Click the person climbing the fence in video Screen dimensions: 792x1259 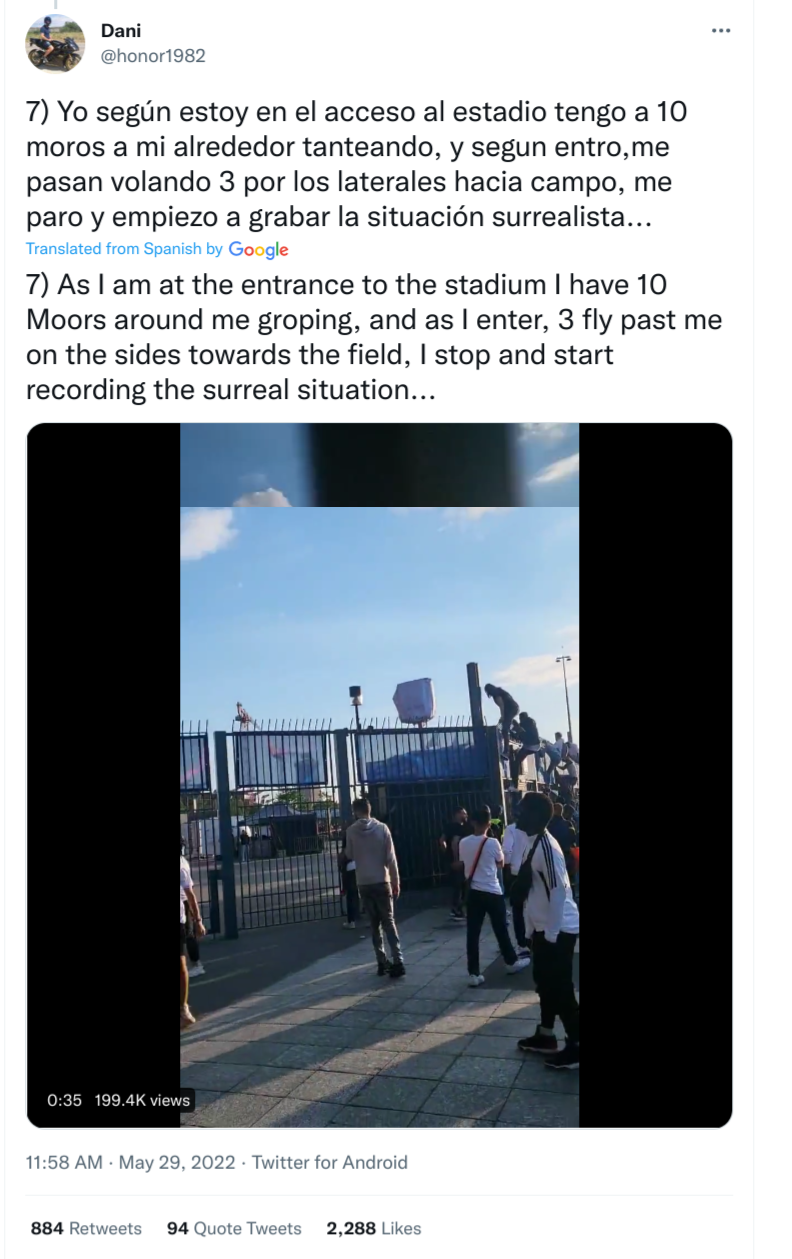coord(501,707)
